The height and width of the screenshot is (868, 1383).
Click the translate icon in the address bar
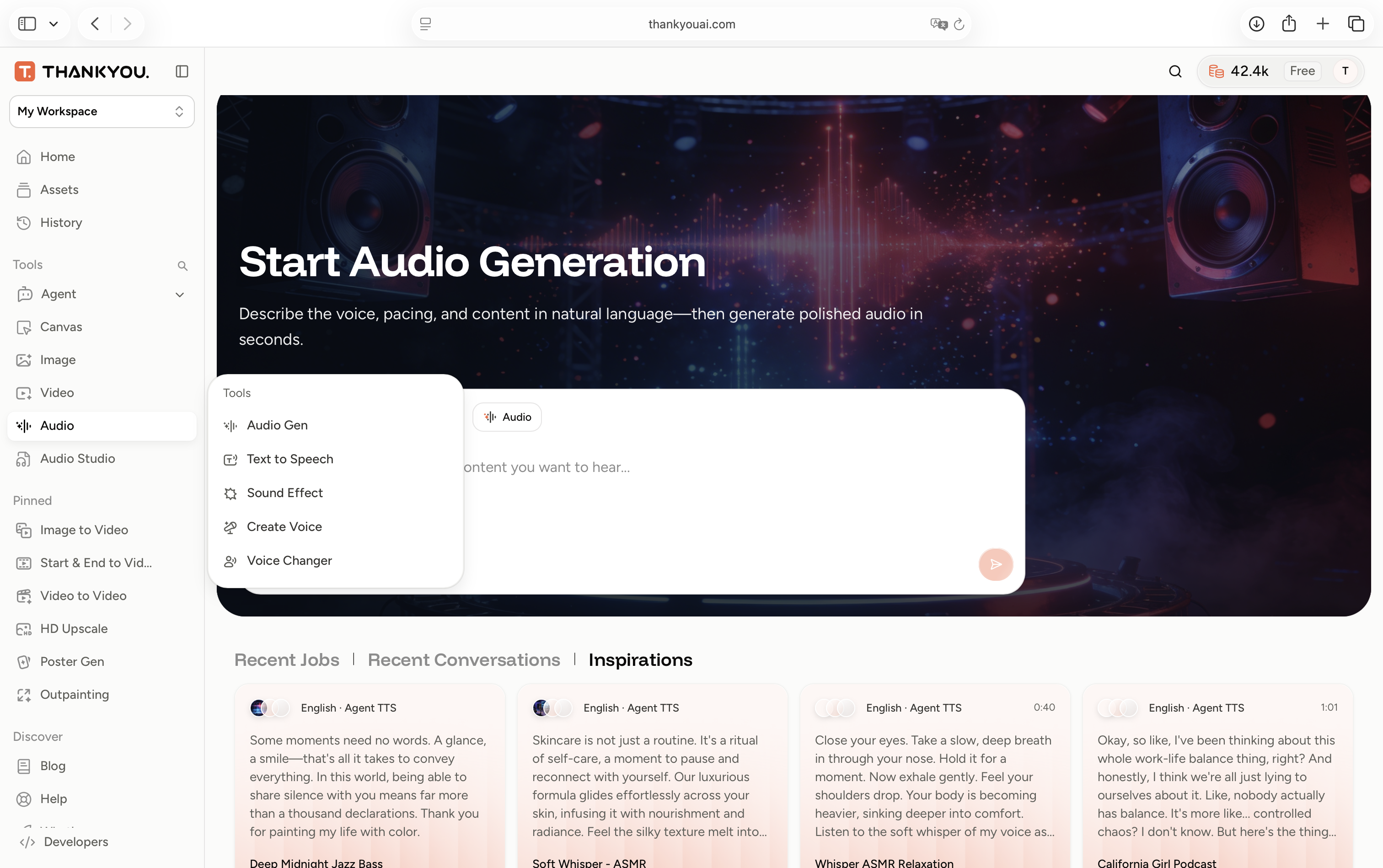point(938,24)
